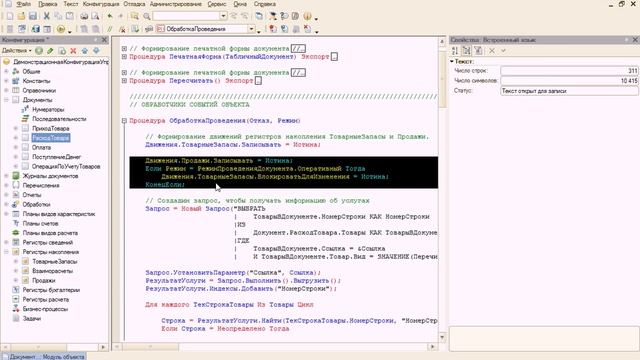Expand the Процедура ПечатнаяФорма code block

[x=124, y=57]
